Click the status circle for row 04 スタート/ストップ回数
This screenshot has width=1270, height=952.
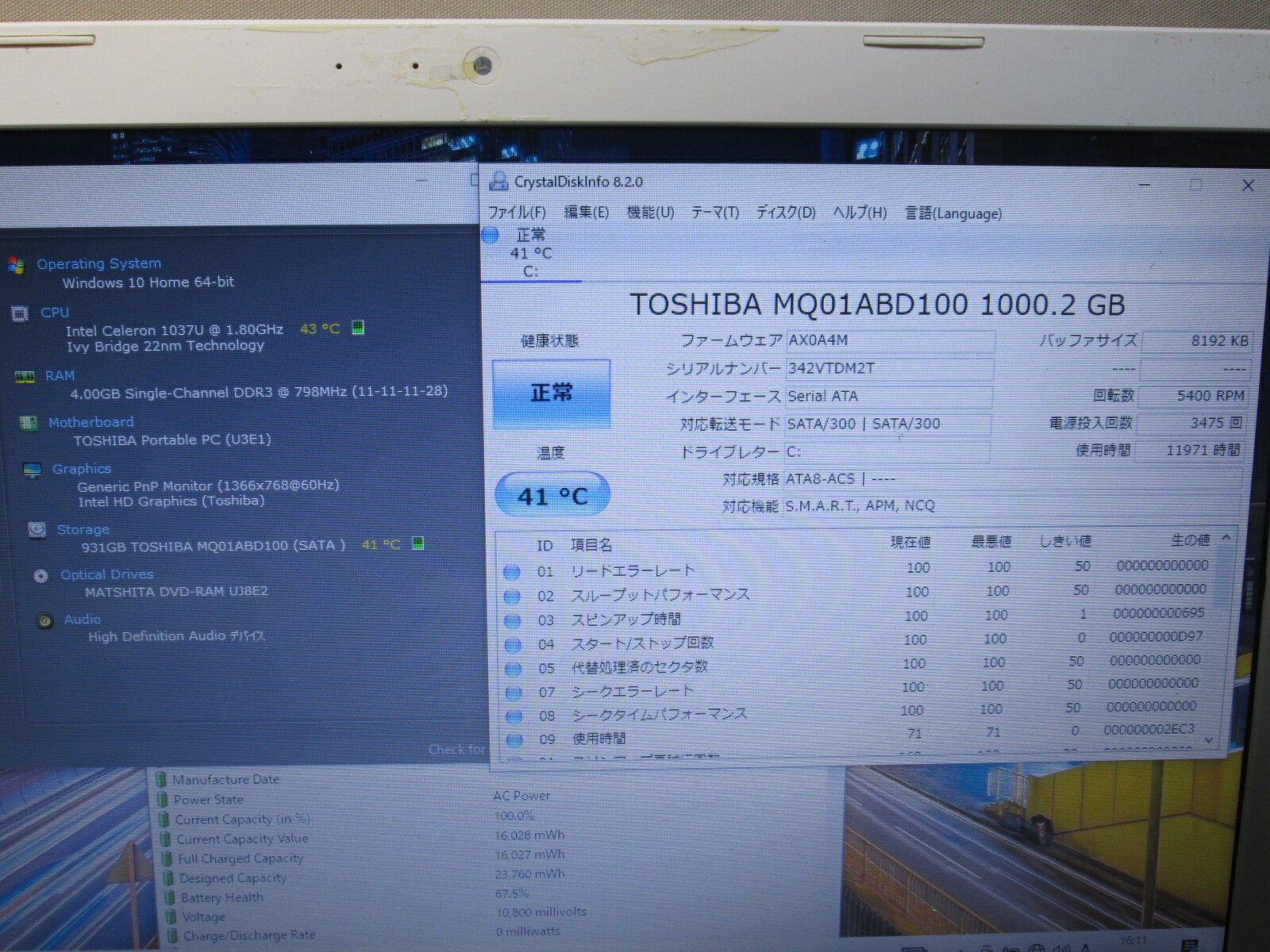pyautogui.click(x=513, y=645)
